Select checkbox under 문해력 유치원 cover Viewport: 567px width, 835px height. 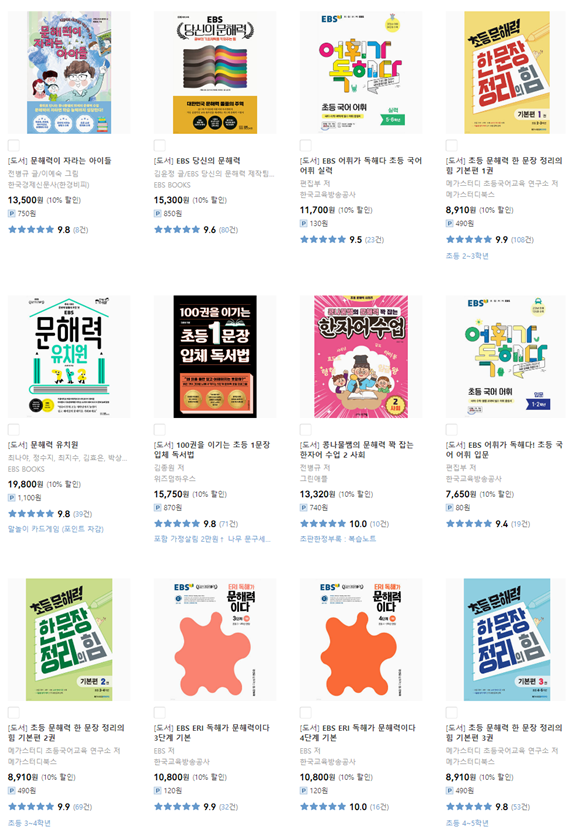[14, 430]
